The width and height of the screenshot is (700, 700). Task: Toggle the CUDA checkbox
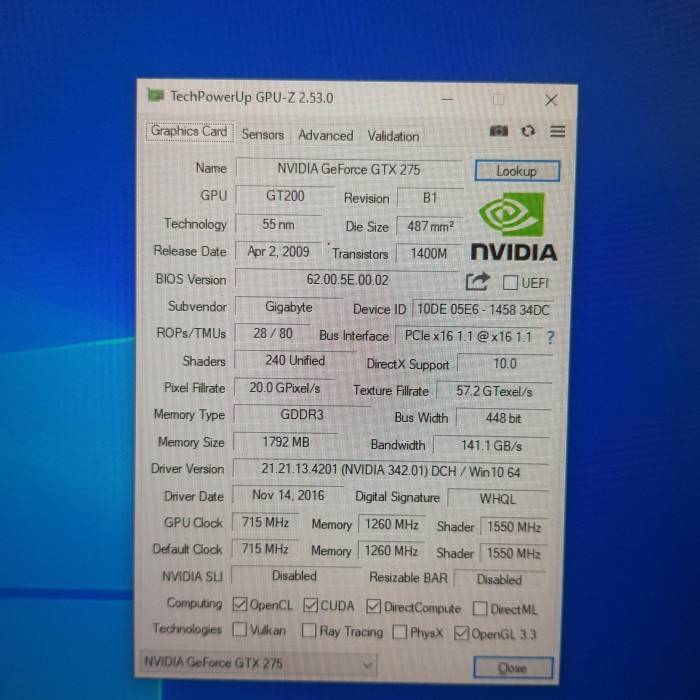(310, 605)
